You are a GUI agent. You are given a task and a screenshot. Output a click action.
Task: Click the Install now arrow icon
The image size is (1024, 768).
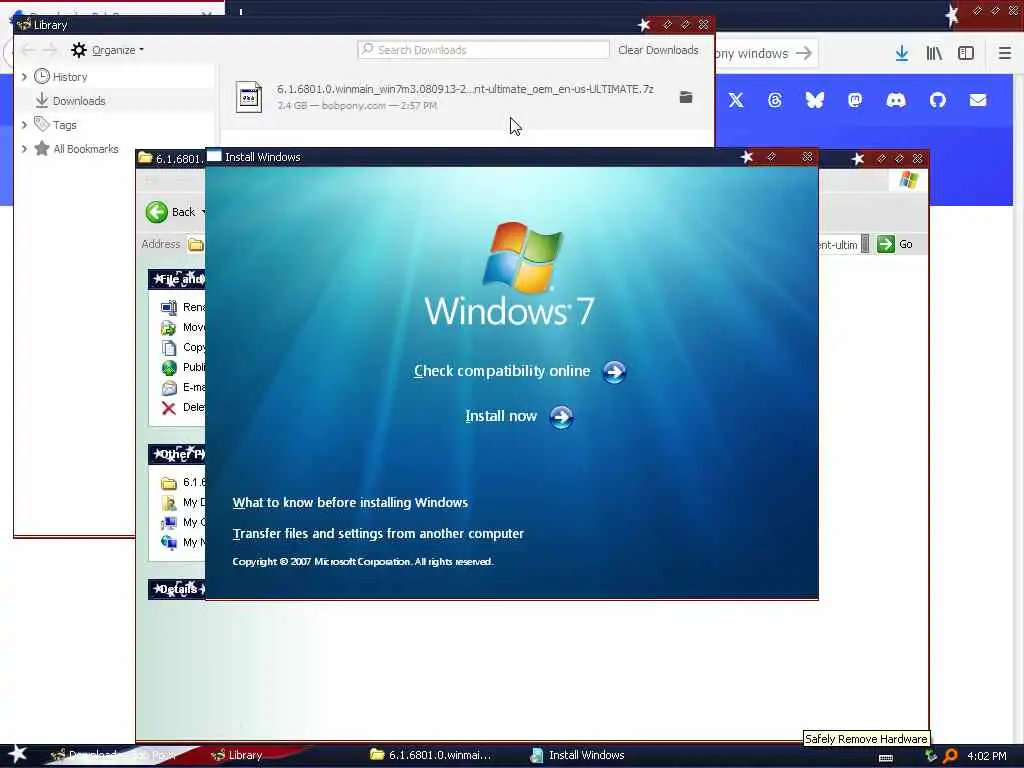coord(561,417)
